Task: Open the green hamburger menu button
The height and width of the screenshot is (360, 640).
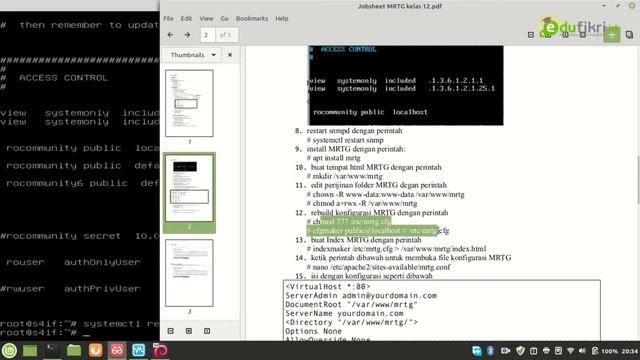Action: tap(611, 35)
